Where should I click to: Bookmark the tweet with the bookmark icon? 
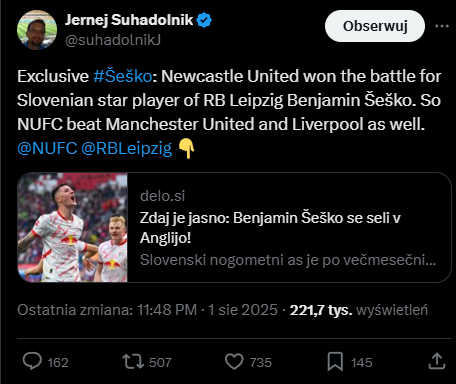(x=335, y=362)
